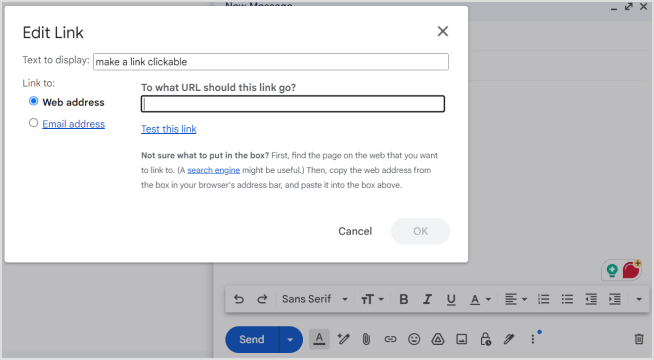Minimize the New Message window
Viewport: 654px width, 360px height.
[614, 8]
